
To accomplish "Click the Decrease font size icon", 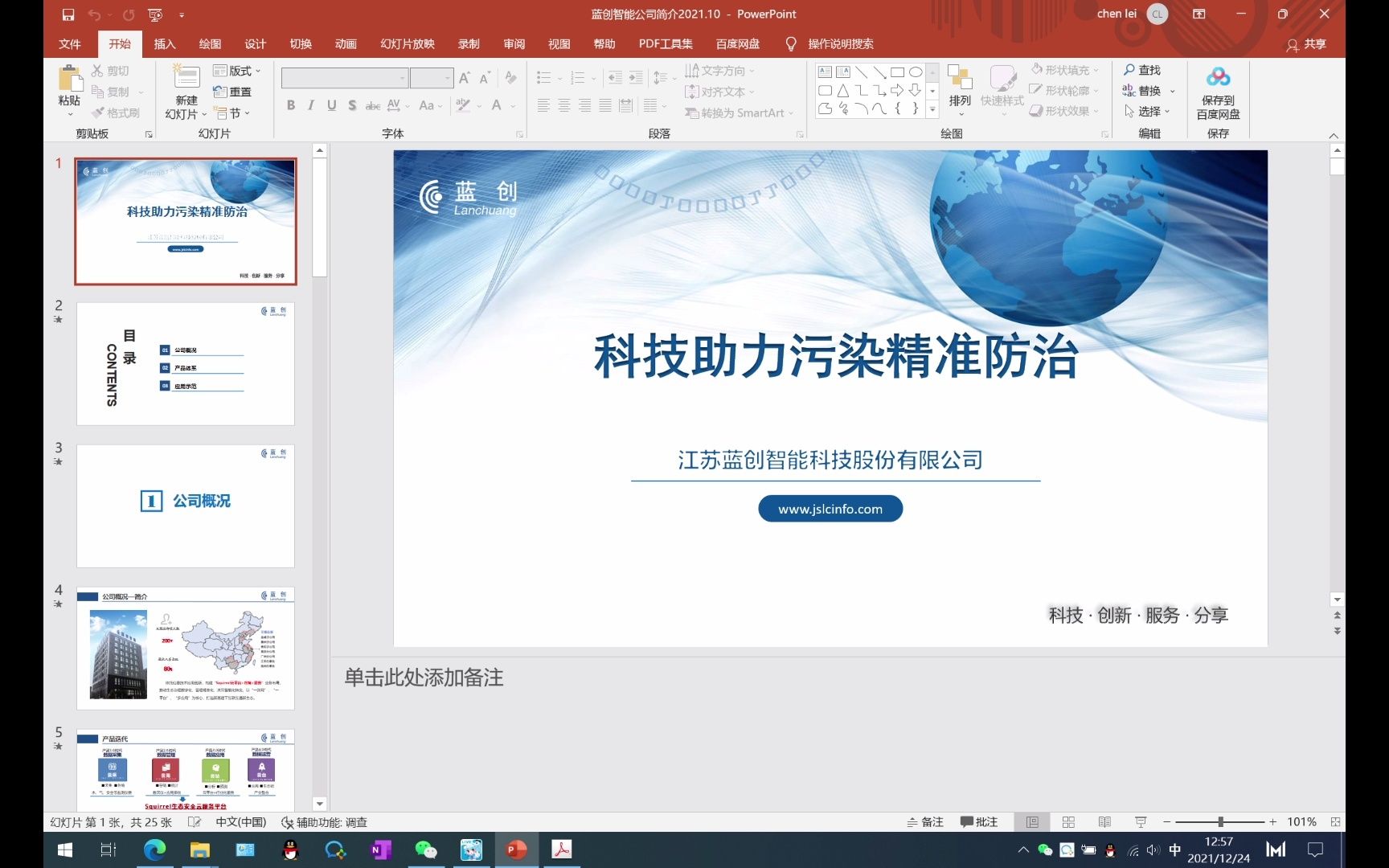I will (484, 78).
